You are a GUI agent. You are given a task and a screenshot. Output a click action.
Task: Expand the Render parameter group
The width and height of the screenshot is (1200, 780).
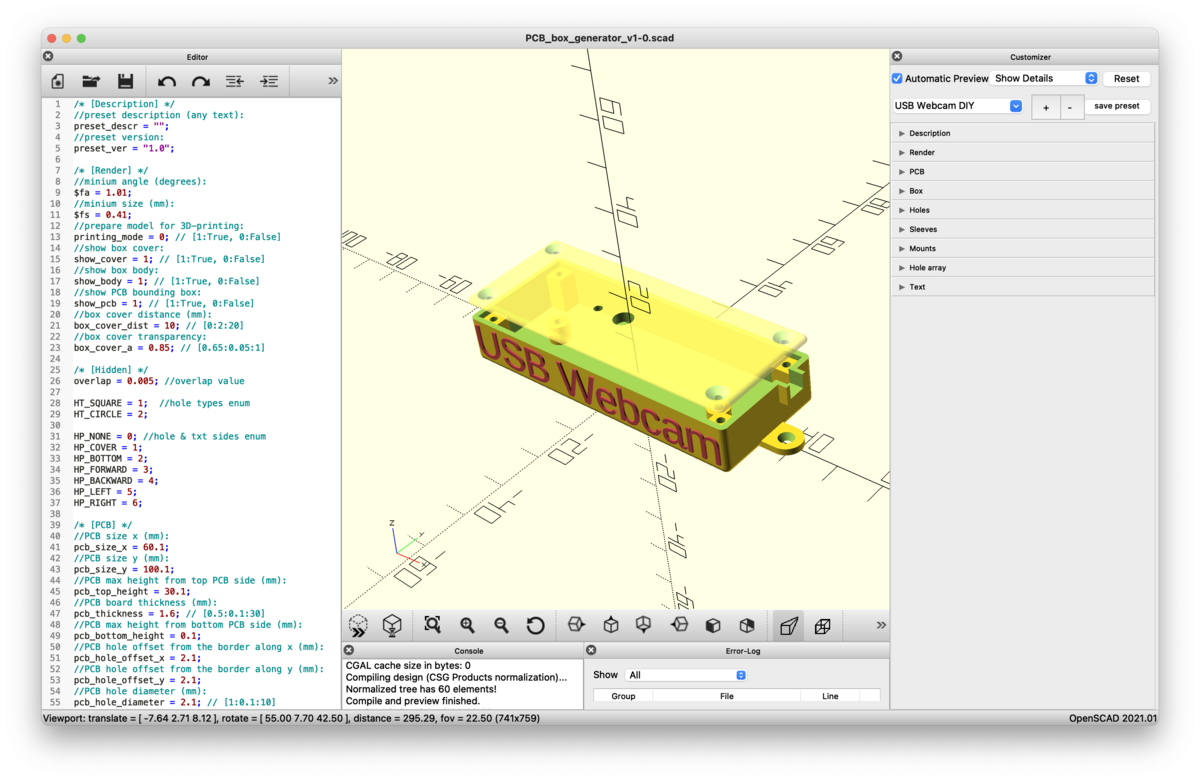[x=1022, y=152]
